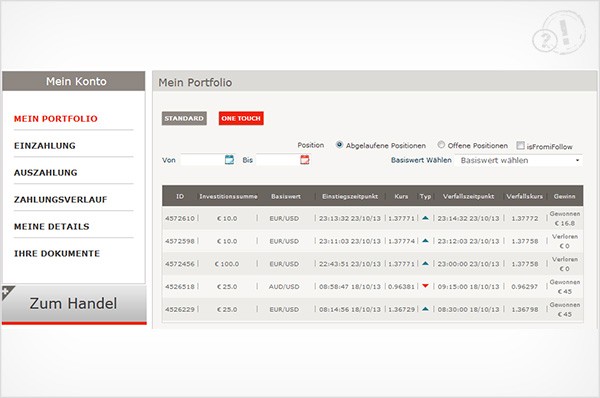Click the Zum Handel button
The width and height of the screenshot is (600, 398).
coord(74,304)
